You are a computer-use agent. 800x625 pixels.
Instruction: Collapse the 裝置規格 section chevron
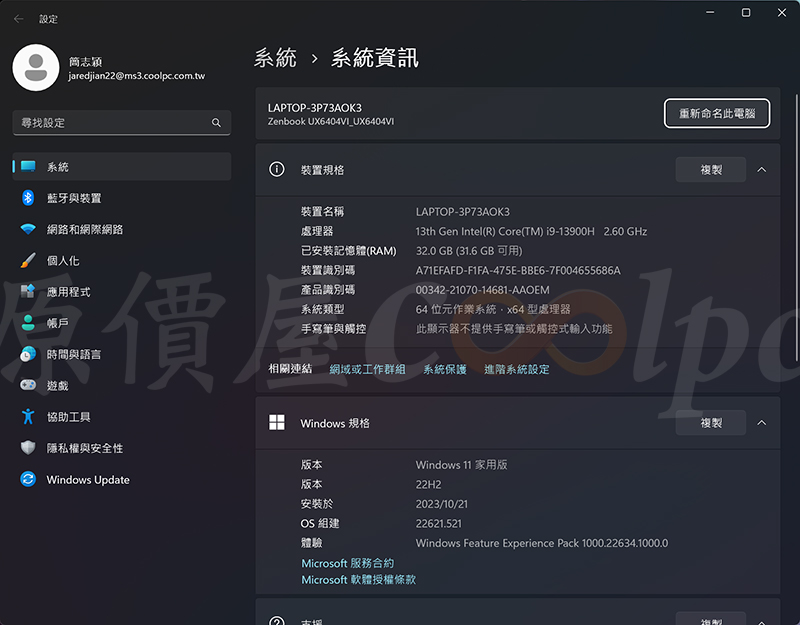click(x=761, y=170)
